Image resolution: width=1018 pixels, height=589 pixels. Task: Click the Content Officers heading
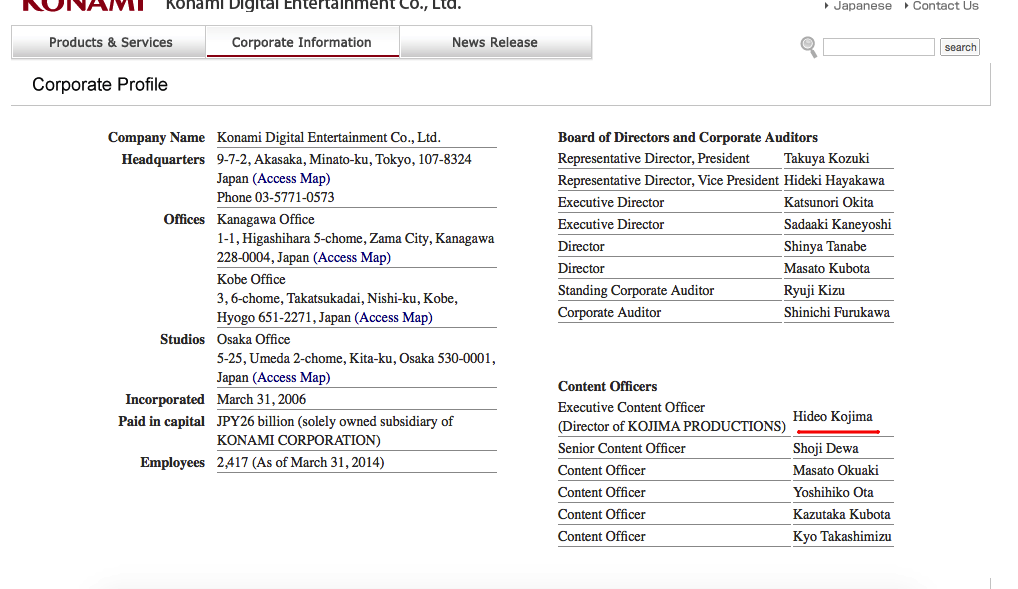click(x=607, y=387)
